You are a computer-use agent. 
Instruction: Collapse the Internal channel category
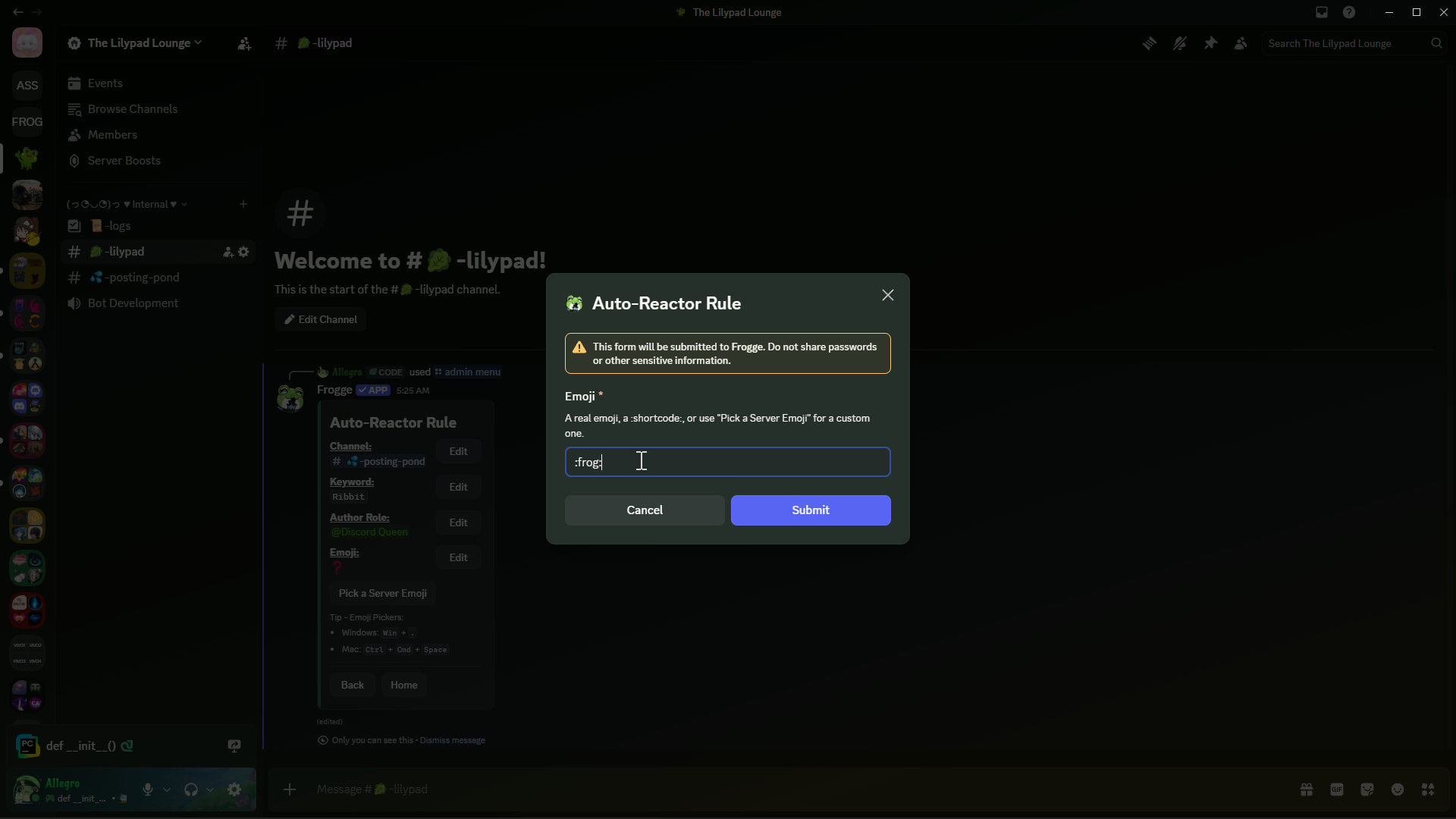click(127, 204)
